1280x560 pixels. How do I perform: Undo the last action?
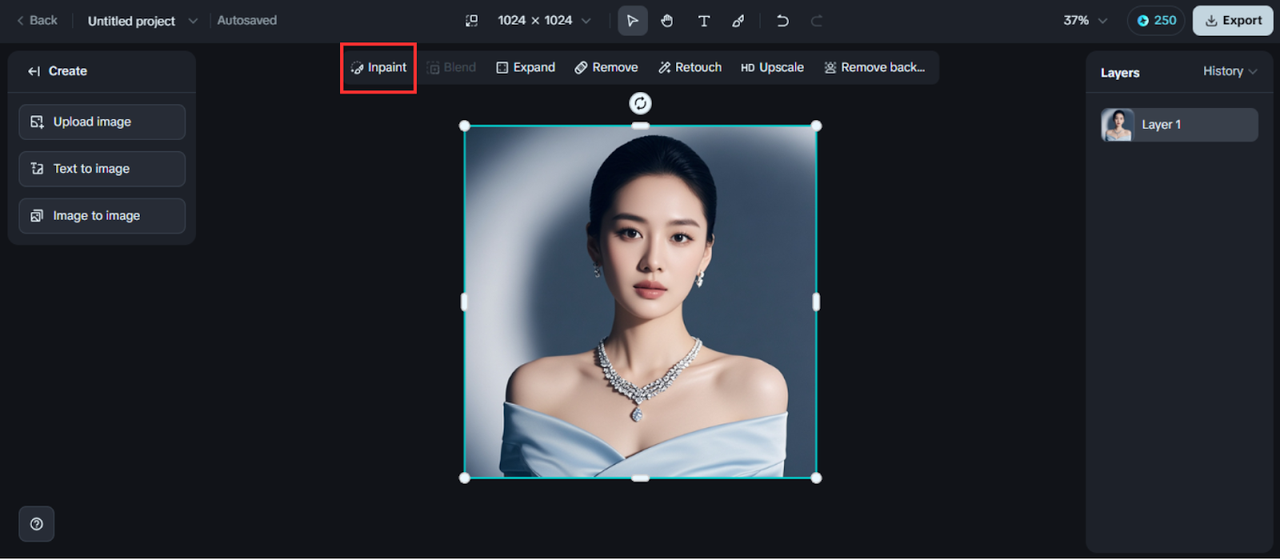(x=783, y=21)
